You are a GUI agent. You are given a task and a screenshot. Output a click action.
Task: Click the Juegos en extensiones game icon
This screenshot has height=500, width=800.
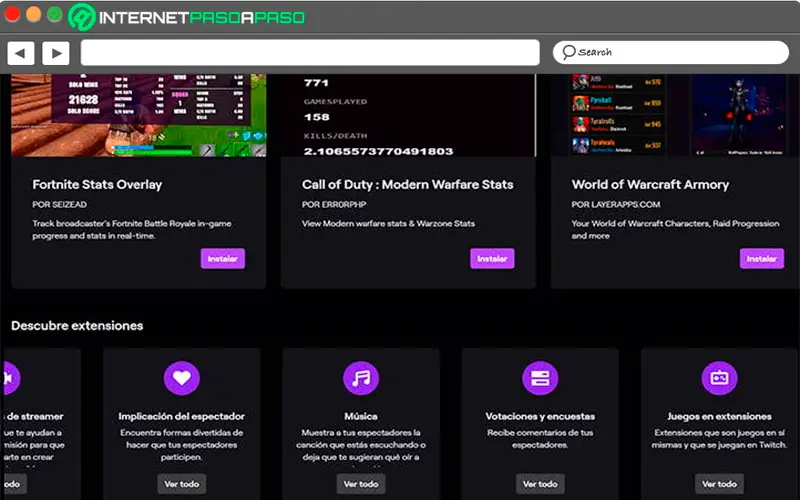click(x=719, y=378)
